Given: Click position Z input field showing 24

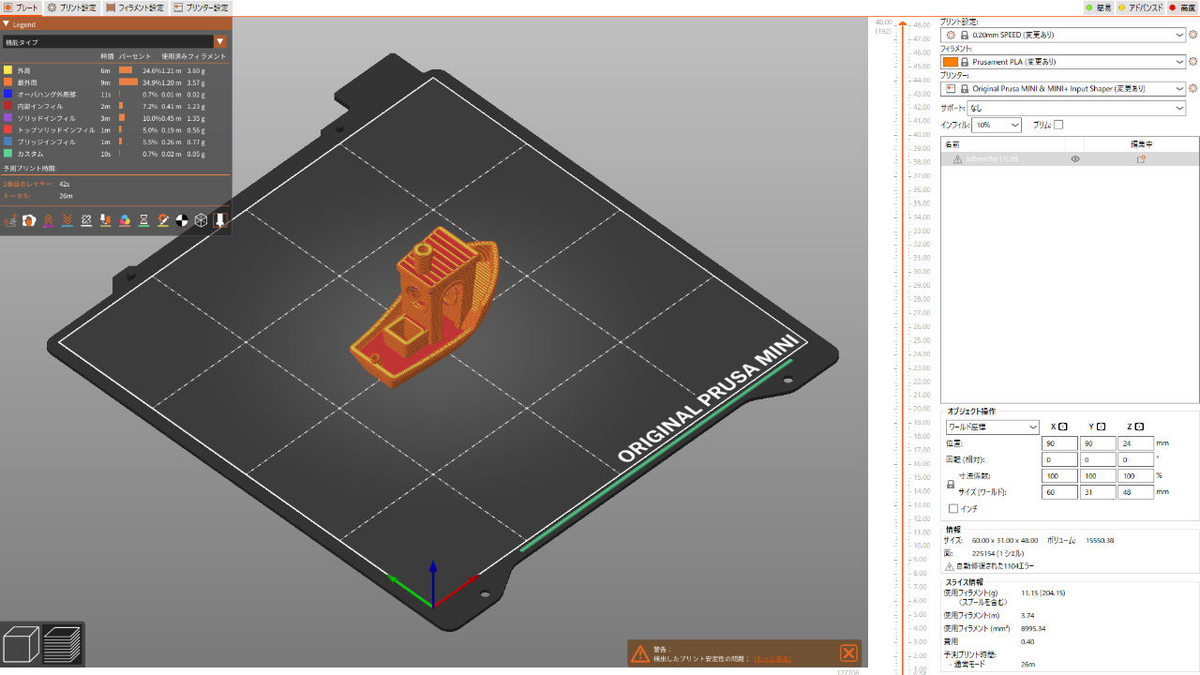Looking at the screenshot, I should [1134, 443].
